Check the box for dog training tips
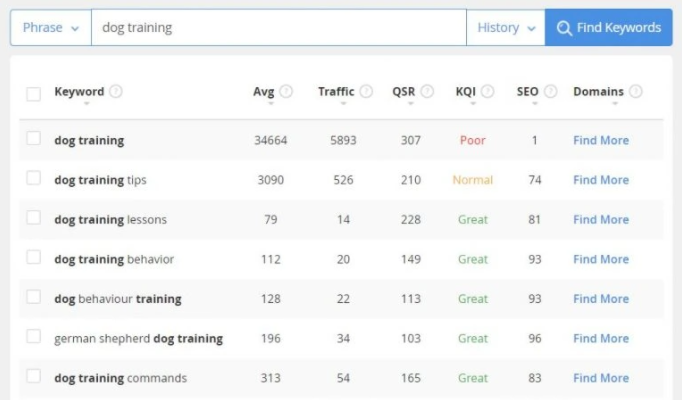Viewport: 682px width, 400px height. click(x=34, y=179)
